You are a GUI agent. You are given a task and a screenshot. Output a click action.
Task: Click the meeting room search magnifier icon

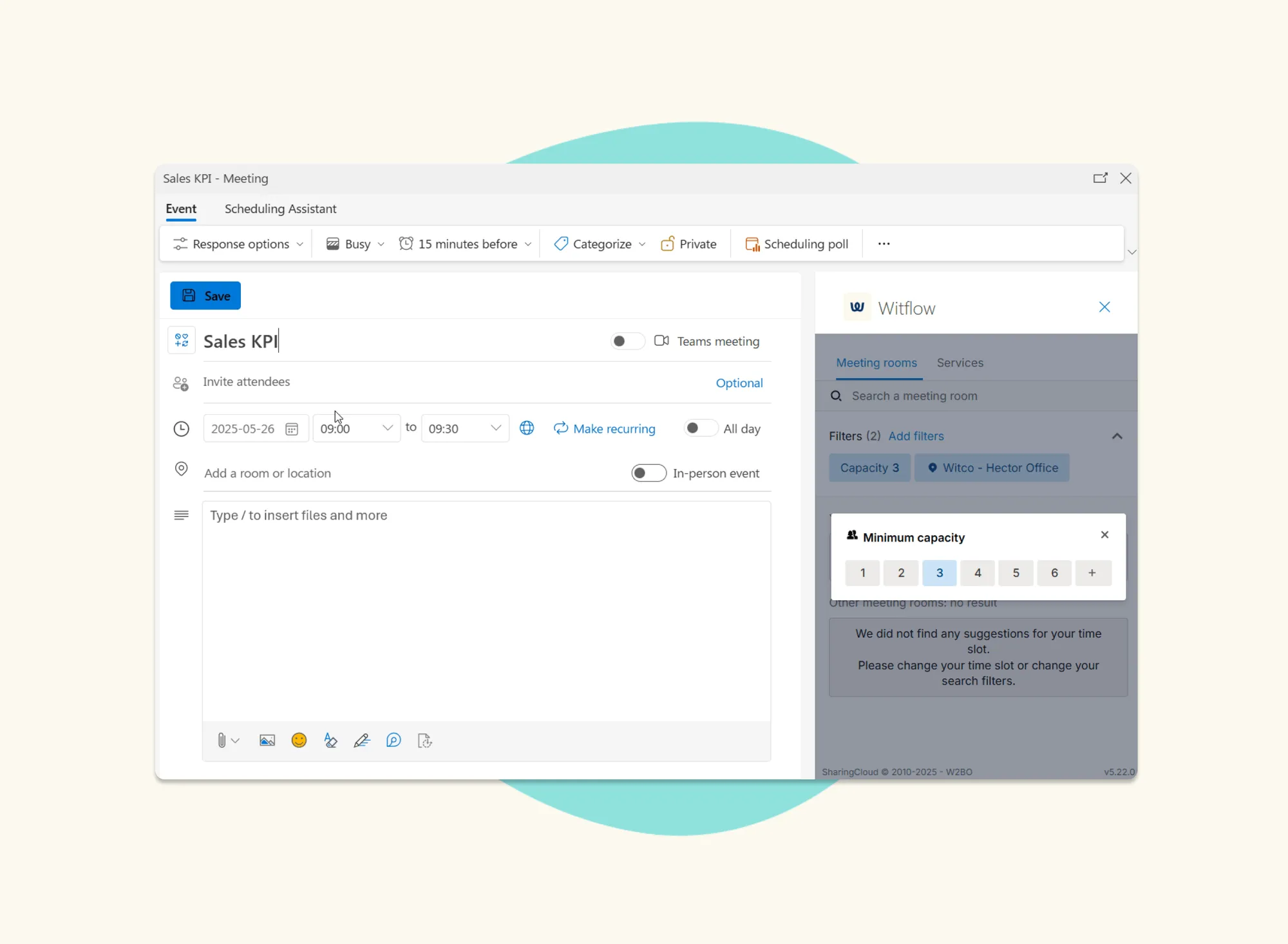(x=836, y=396)
